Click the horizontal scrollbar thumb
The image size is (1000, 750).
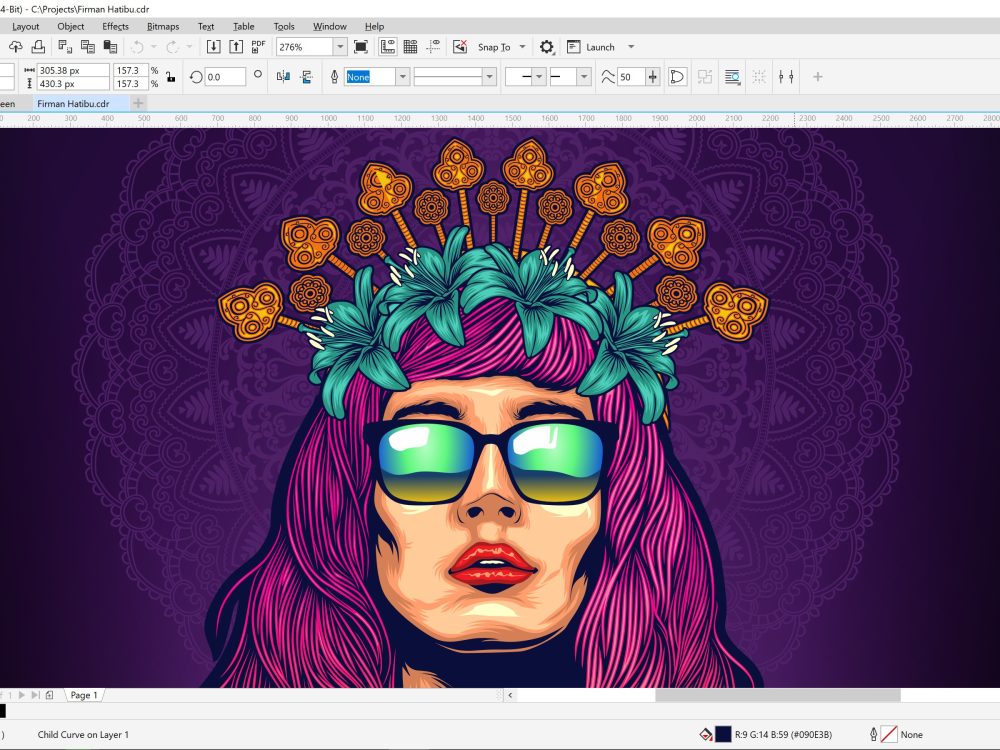(x=778, y=695)
